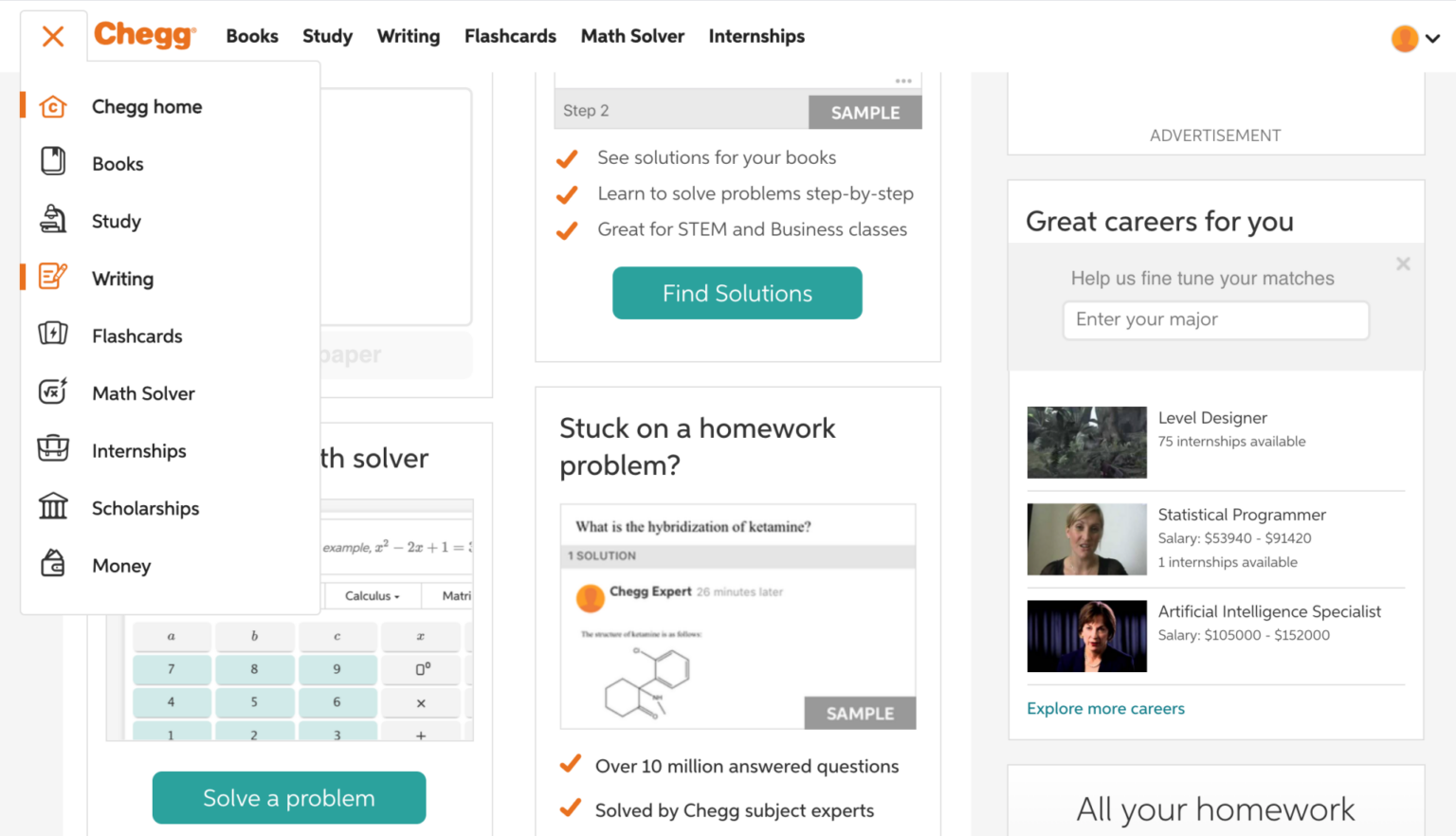Viewport: 1456px width, 836px height.
Task: Expand the account menu chevron
Action: (1433, 39)
